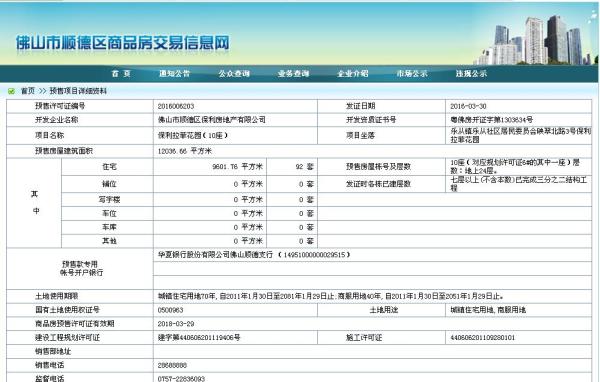The image size is (600, 382).
Task: Select land use value 城镇住宅用地, 商服用地
Action: tap(488, 310)
